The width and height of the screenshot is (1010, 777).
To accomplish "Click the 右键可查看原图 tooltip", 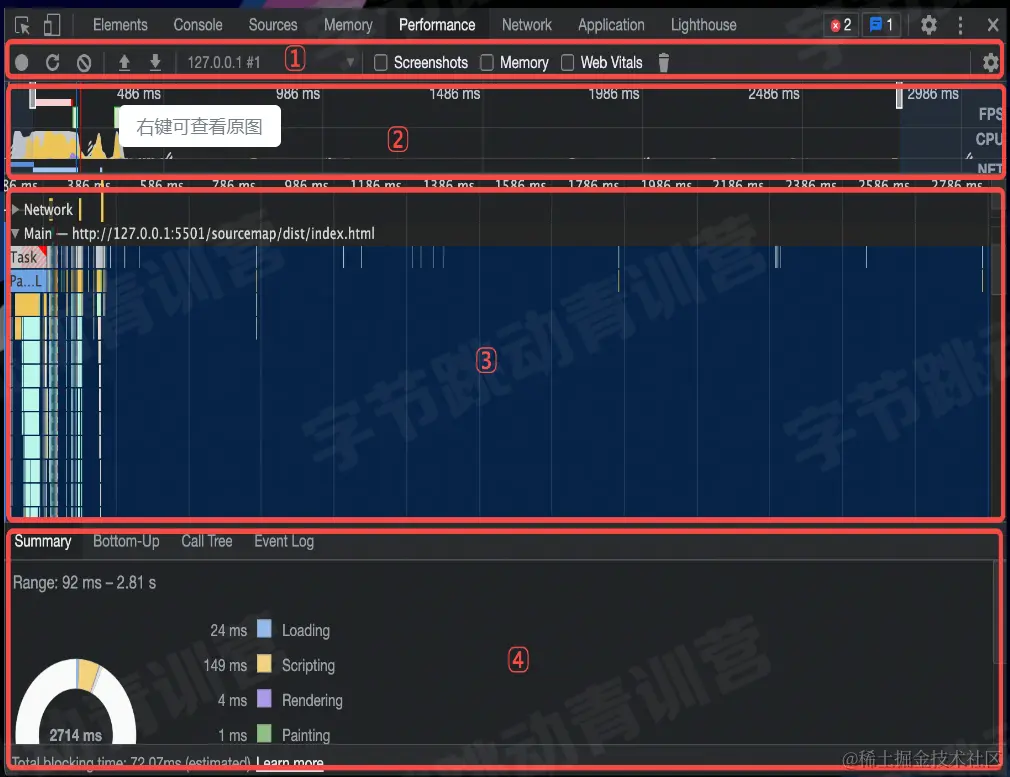I will click(199, 126).
